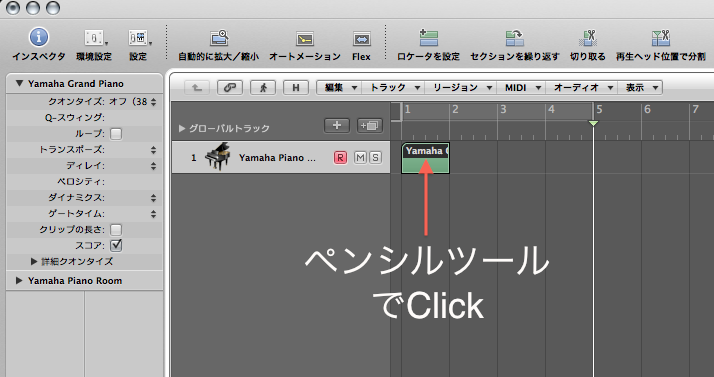Image resolution: width=714 pixels, height=377 pixels.
Task: Click Q-スウィング swing field
Action: [x=84, y=117]
